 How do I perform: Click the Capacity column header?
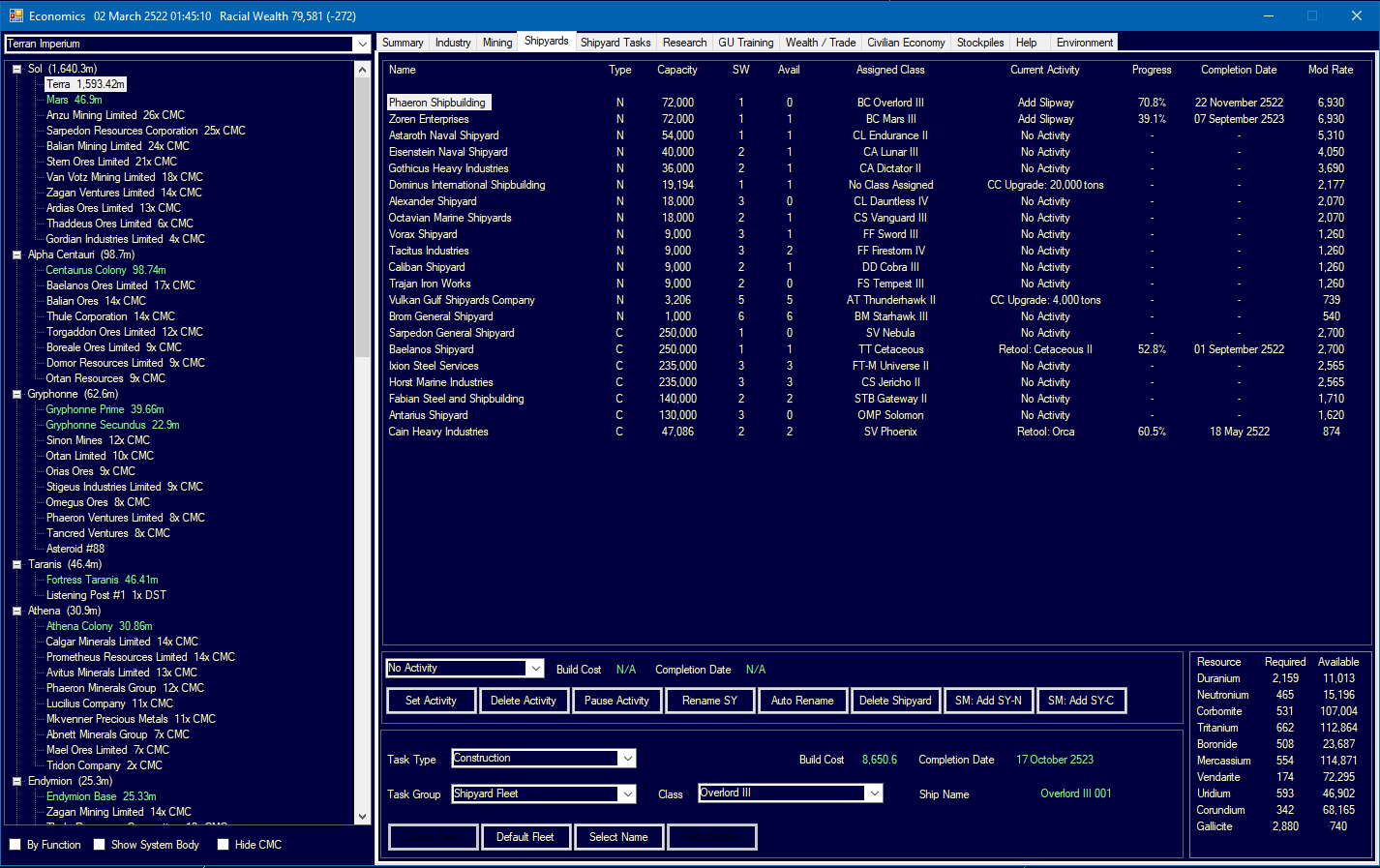(677, 70)
